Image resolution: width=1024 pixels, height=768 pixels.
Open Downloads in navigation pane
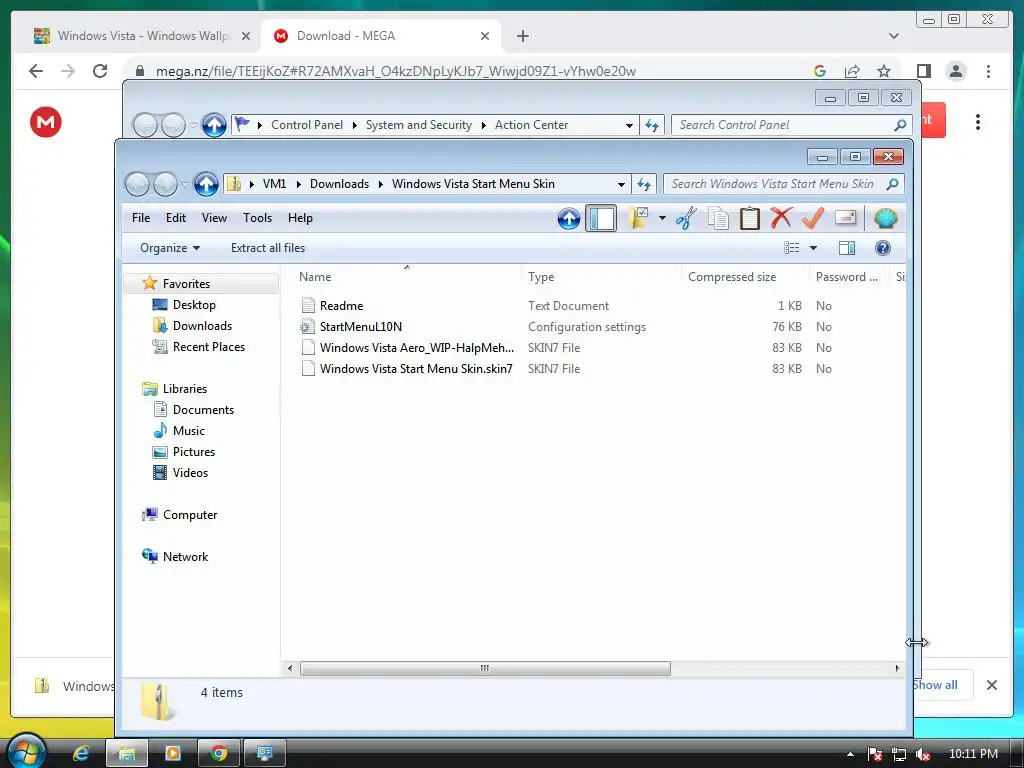click(x=202, y=325)
